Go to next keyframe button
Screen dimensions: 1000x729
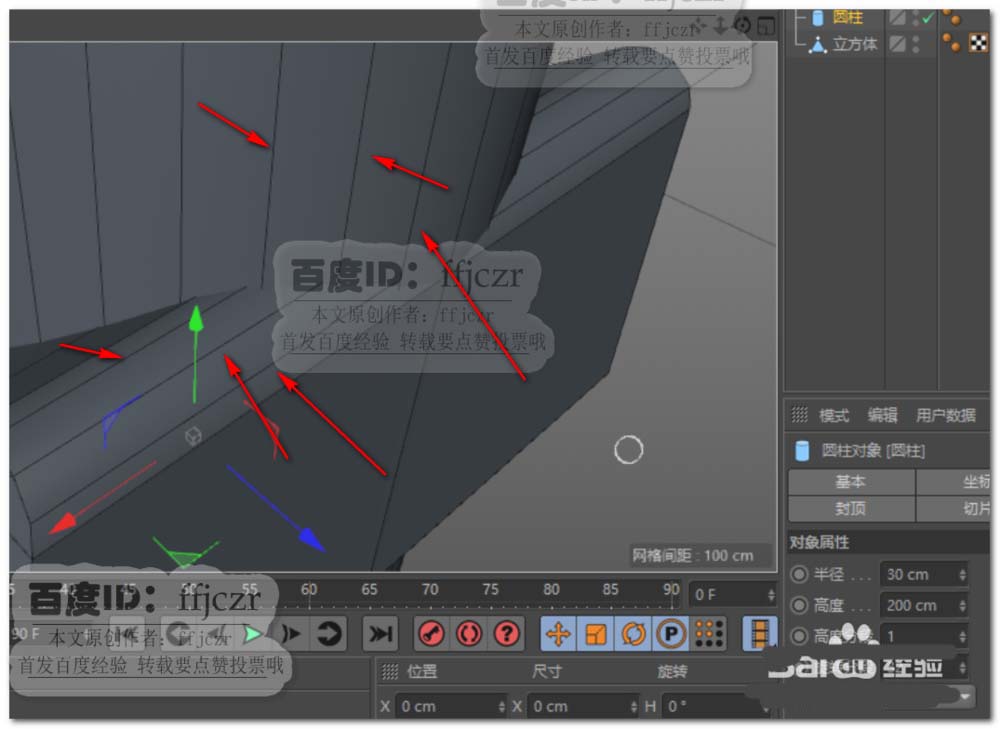[291, 634]
